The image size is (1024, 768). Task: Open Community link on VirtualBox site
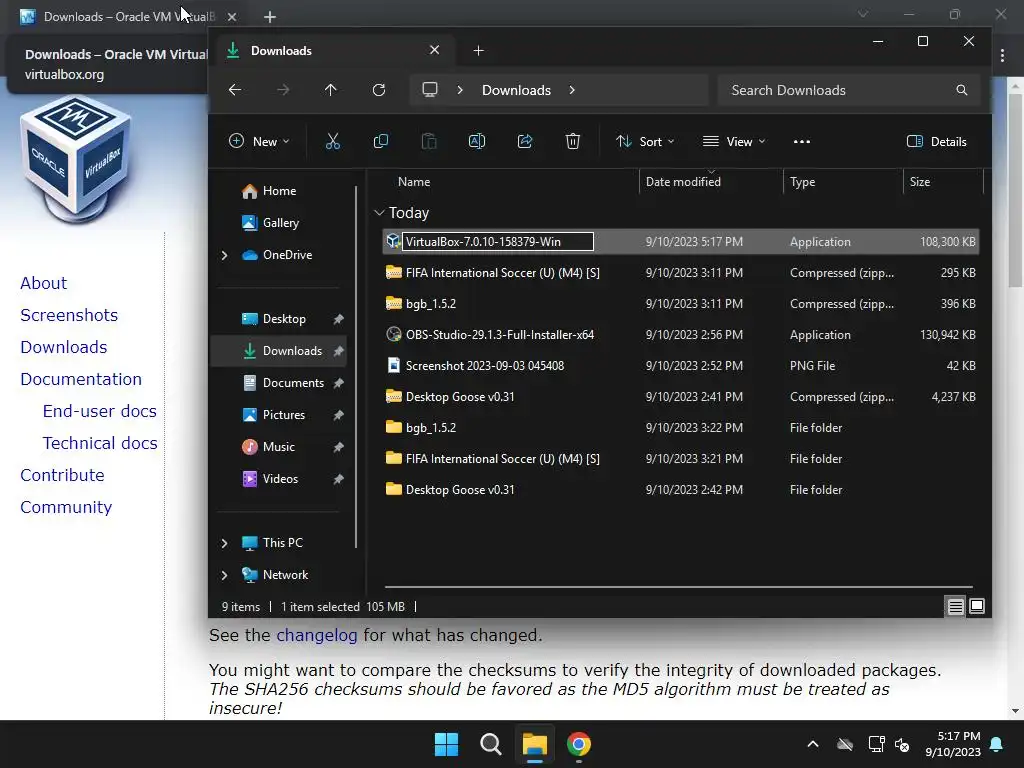click(66, 507)
